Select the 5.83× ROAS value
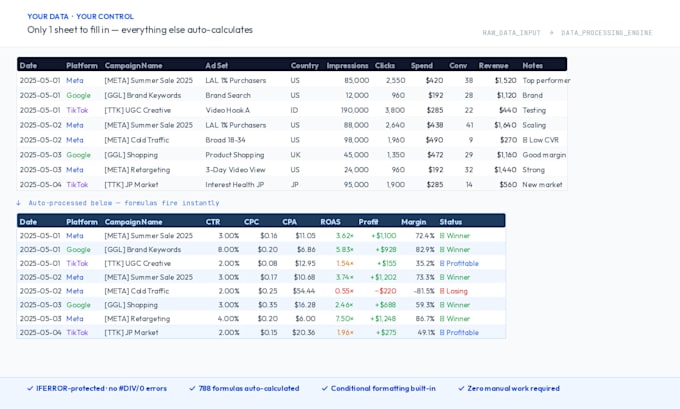Screen dimensions: 680x409 coord(345,249)
